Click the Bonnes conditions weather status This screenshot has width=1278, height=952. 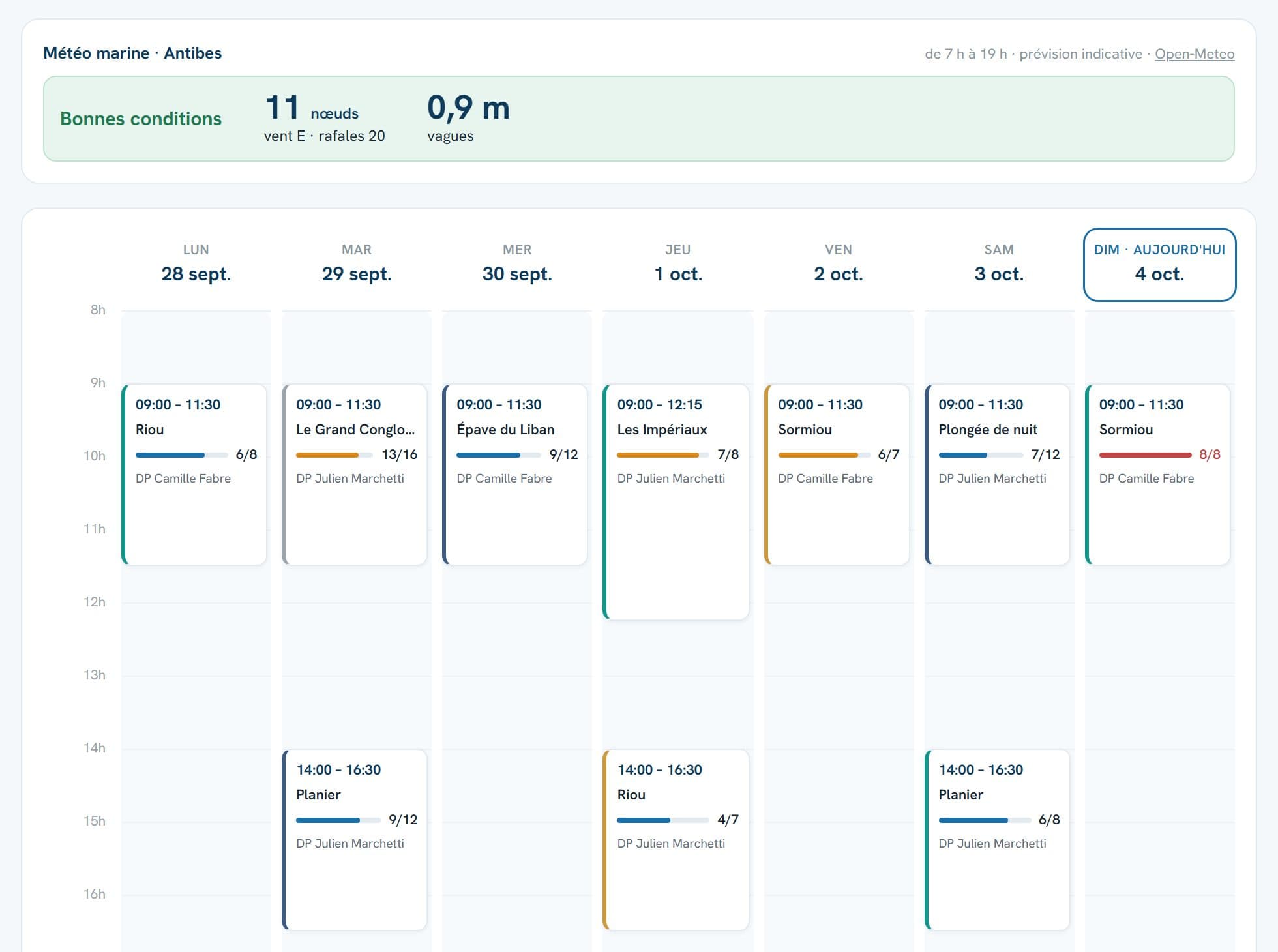(x=141, y=119)
